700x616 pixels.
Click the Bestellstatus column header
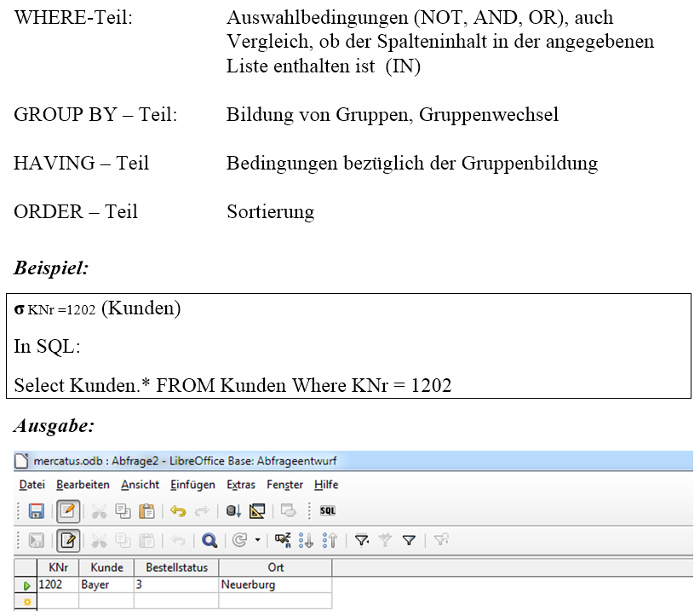click(x=175, y=568)
